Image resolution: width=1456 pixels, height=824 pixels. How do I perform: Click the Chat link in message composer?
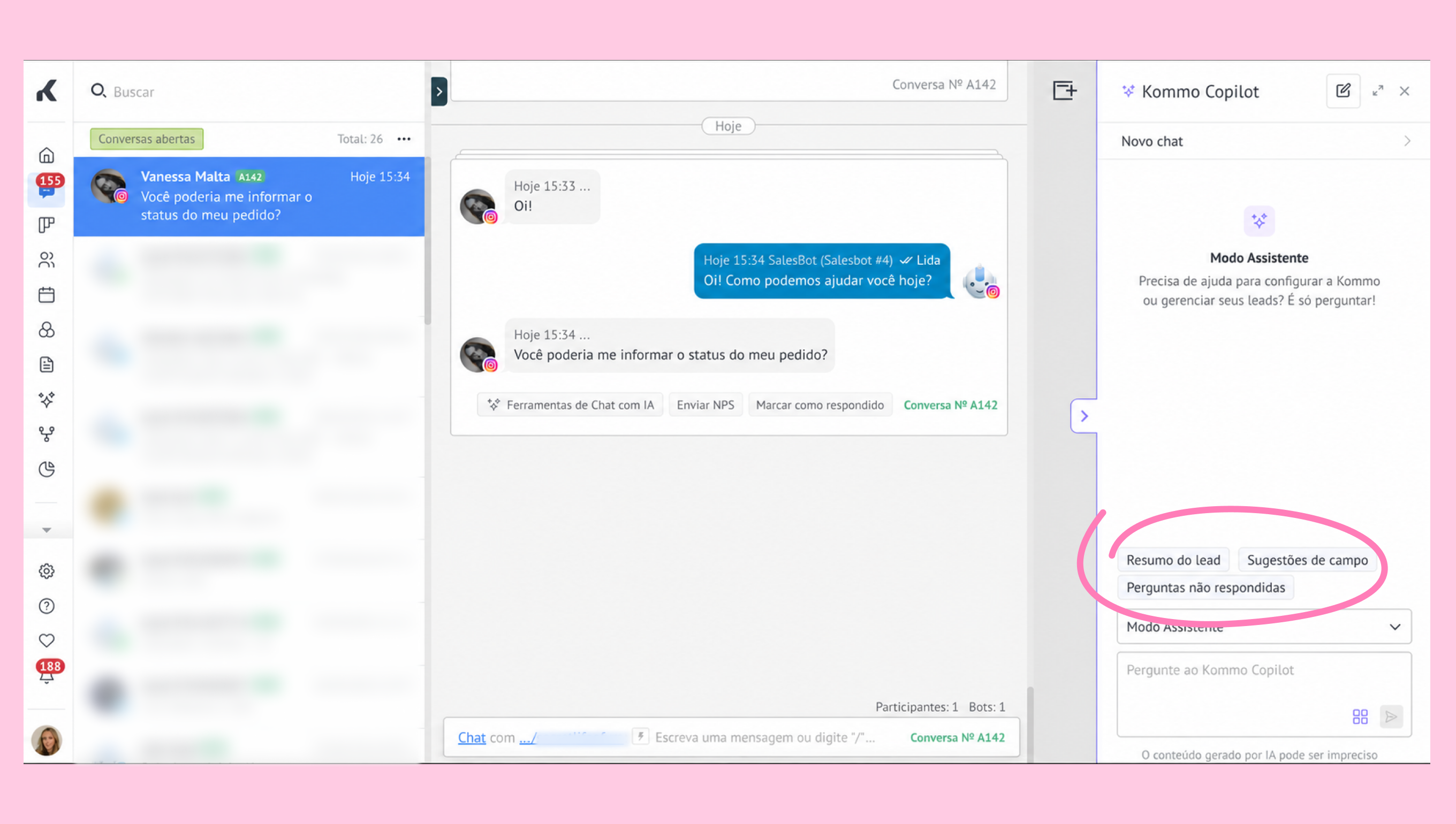472,737
